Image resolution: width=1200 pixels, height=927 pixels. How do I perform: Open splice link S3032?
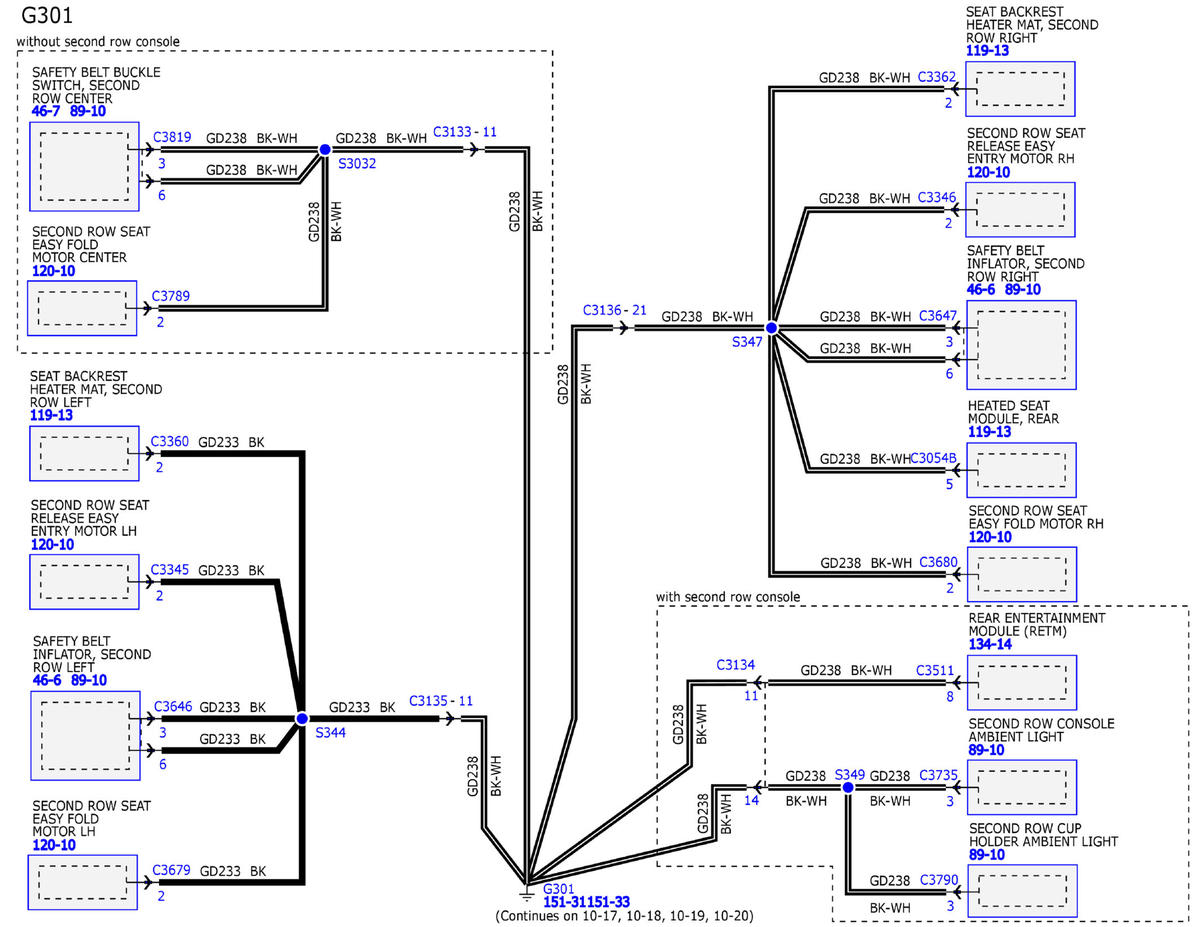(357, 164)
